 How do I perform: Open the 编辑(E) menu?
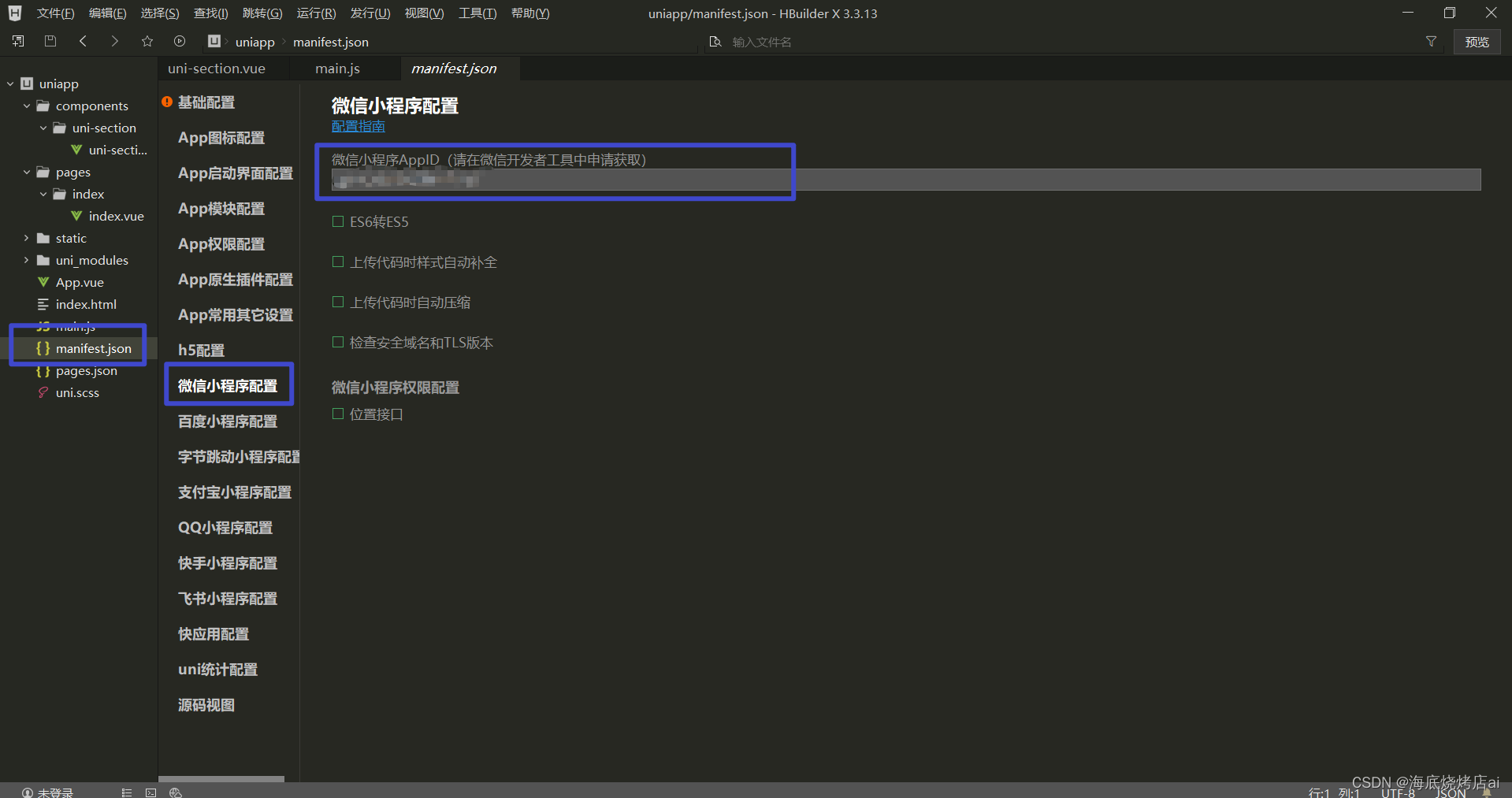[x=107, y=13]
